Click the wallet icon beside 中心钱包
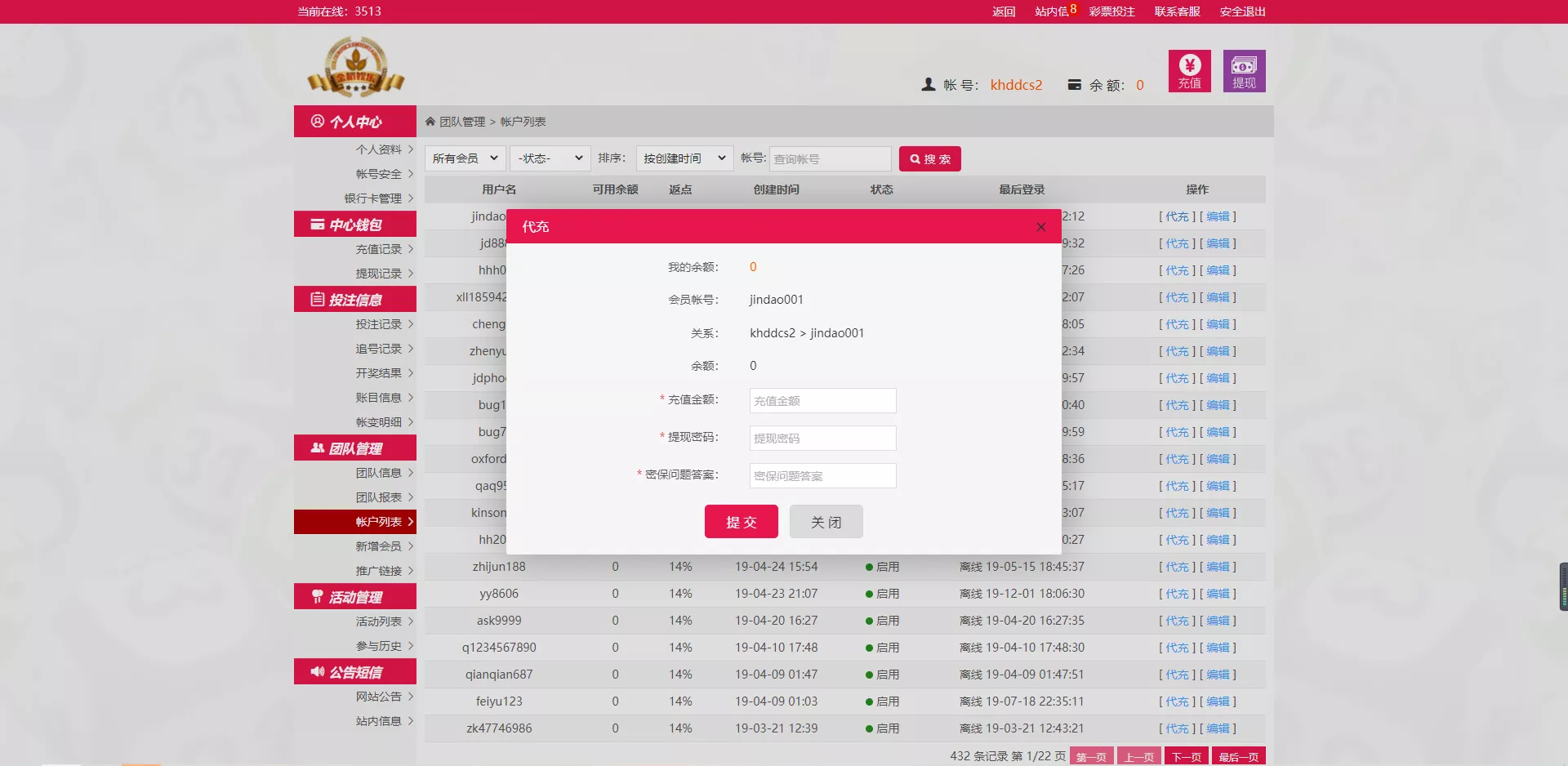 [318, 224]
